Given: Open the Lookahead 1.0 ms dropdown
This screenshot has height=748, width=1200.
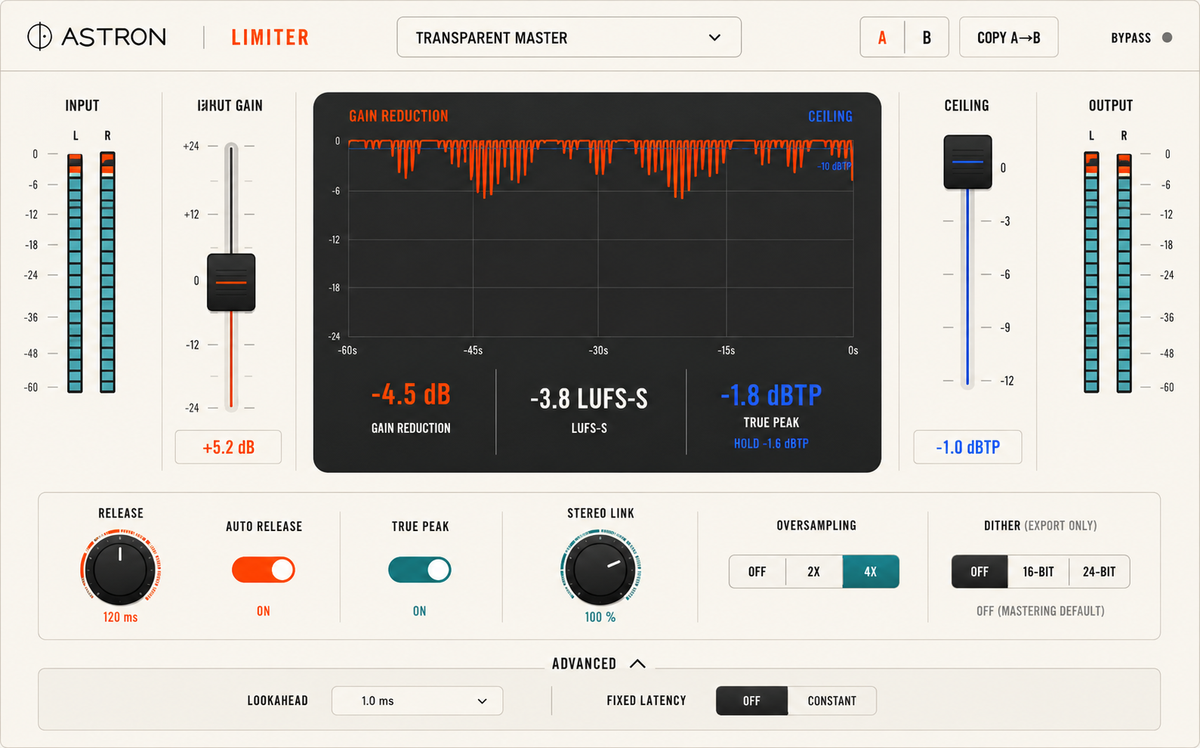Looking at the screenshot, I should click(x=417, y=701).
